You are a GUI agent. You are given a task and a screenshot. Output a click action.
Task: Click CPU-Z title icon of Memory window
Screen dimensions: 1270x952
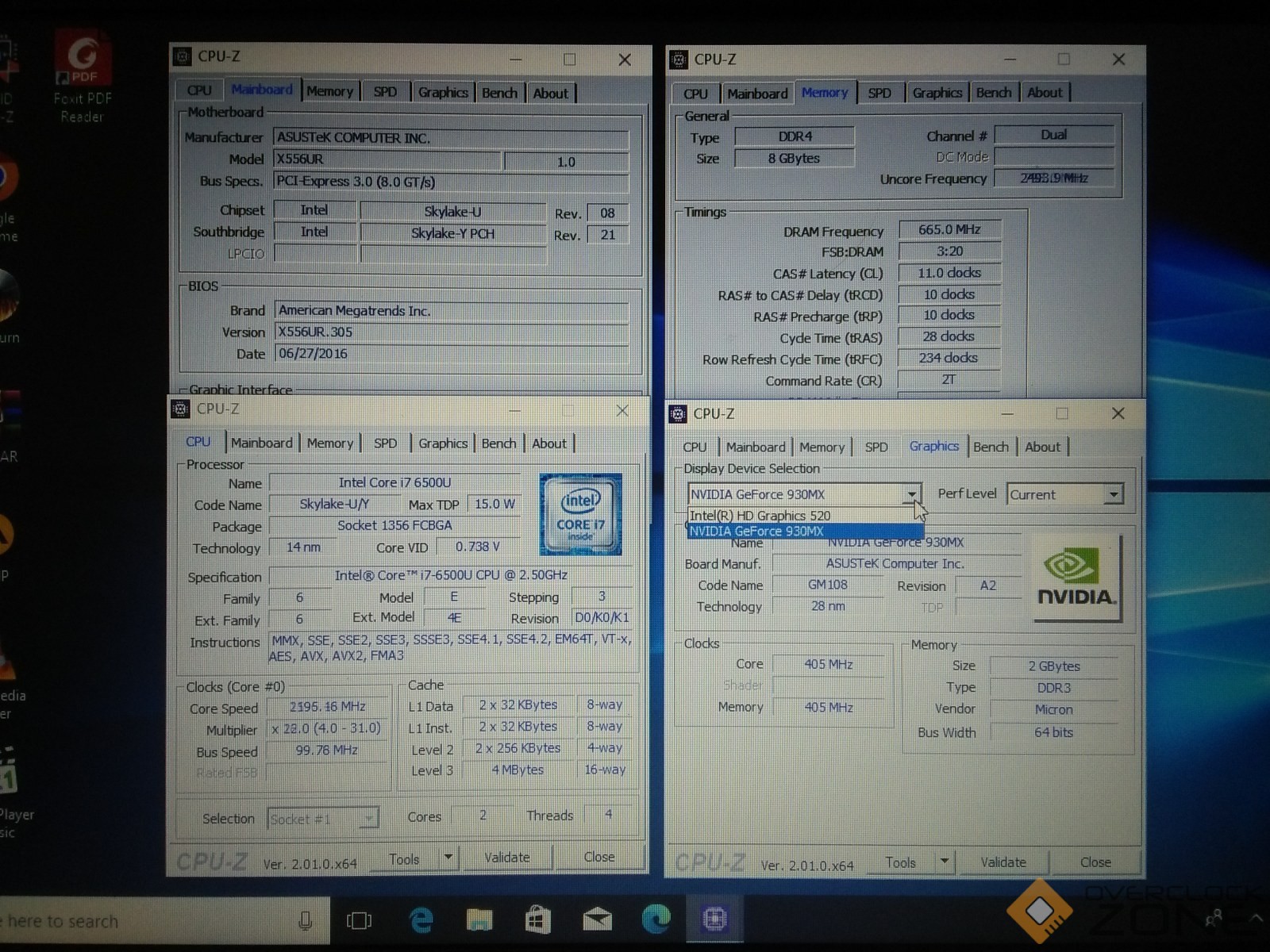coord(679,59)
